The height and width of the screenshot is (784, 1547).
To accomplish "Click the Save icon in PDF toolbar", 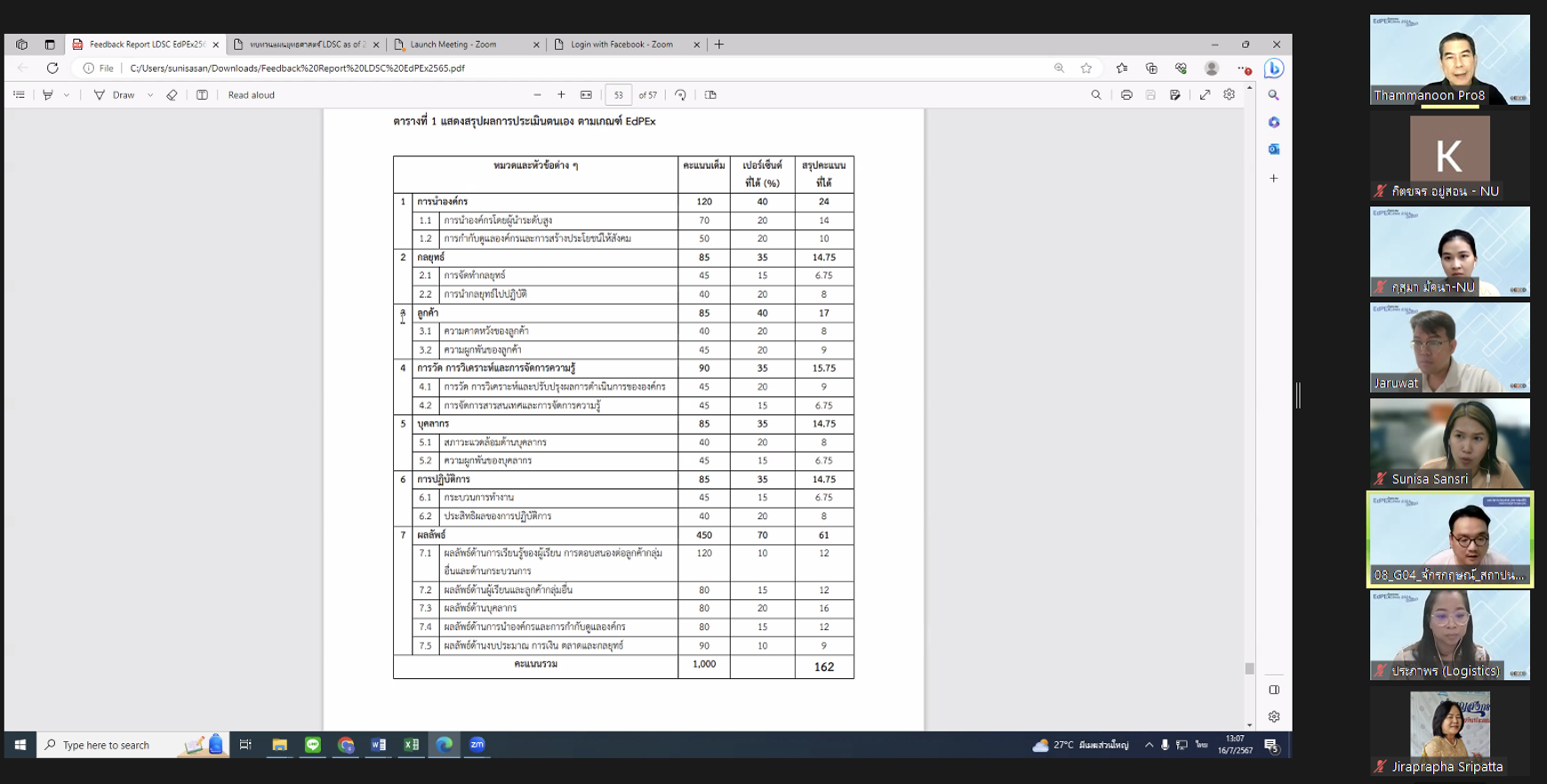I will click(1150, 95).
